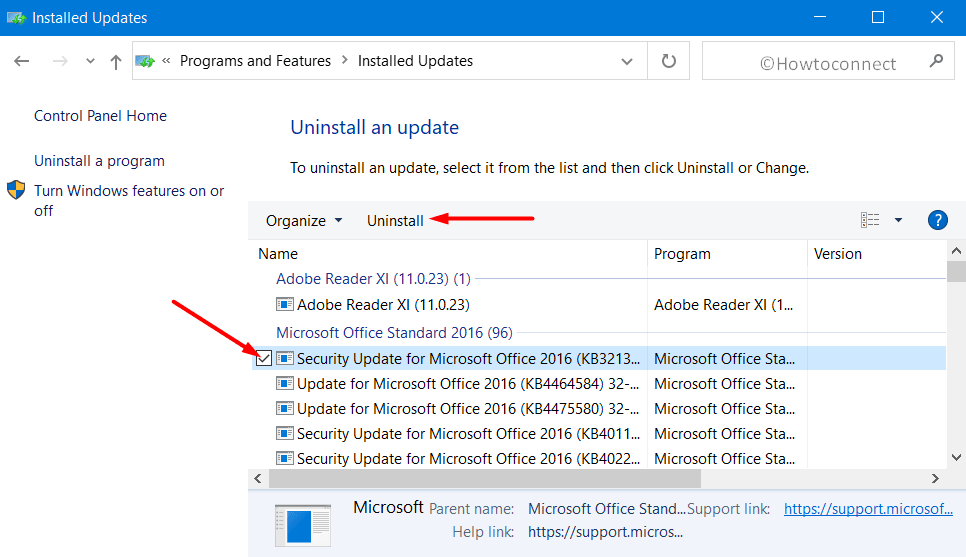Go up one level with Up arrow

[x=116, y=62]
